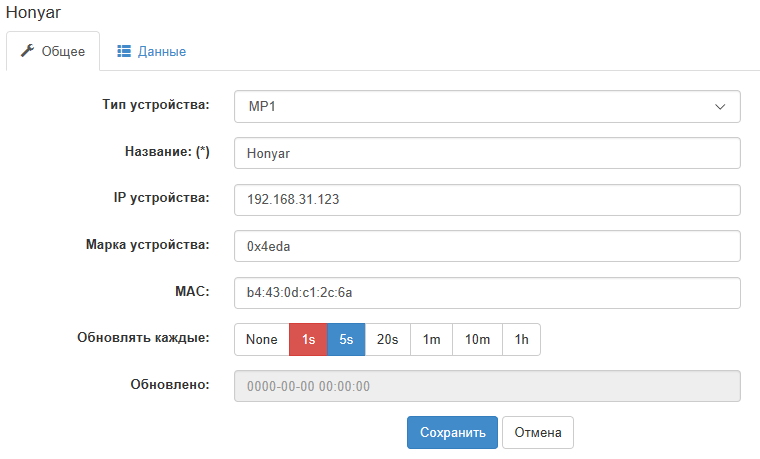Set update interval to 1h
The image size is (760, 459).
point(522,340)
